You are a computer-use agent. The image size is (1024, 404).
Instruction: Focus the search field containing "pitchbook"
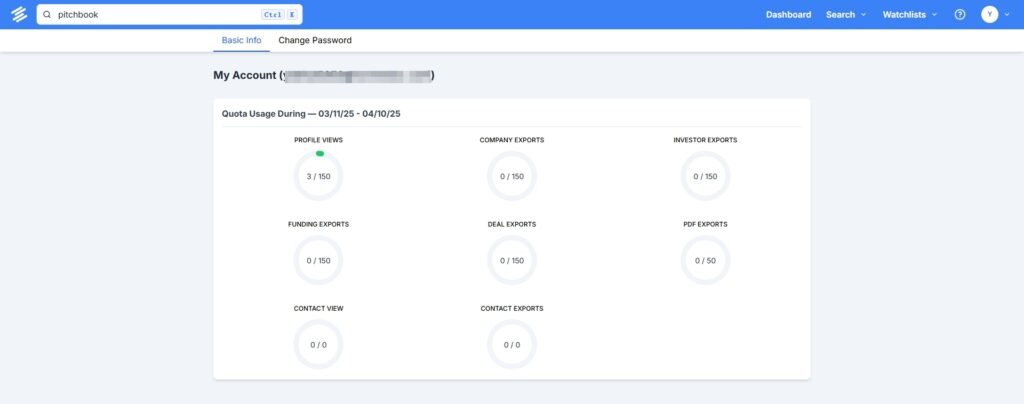150,15
